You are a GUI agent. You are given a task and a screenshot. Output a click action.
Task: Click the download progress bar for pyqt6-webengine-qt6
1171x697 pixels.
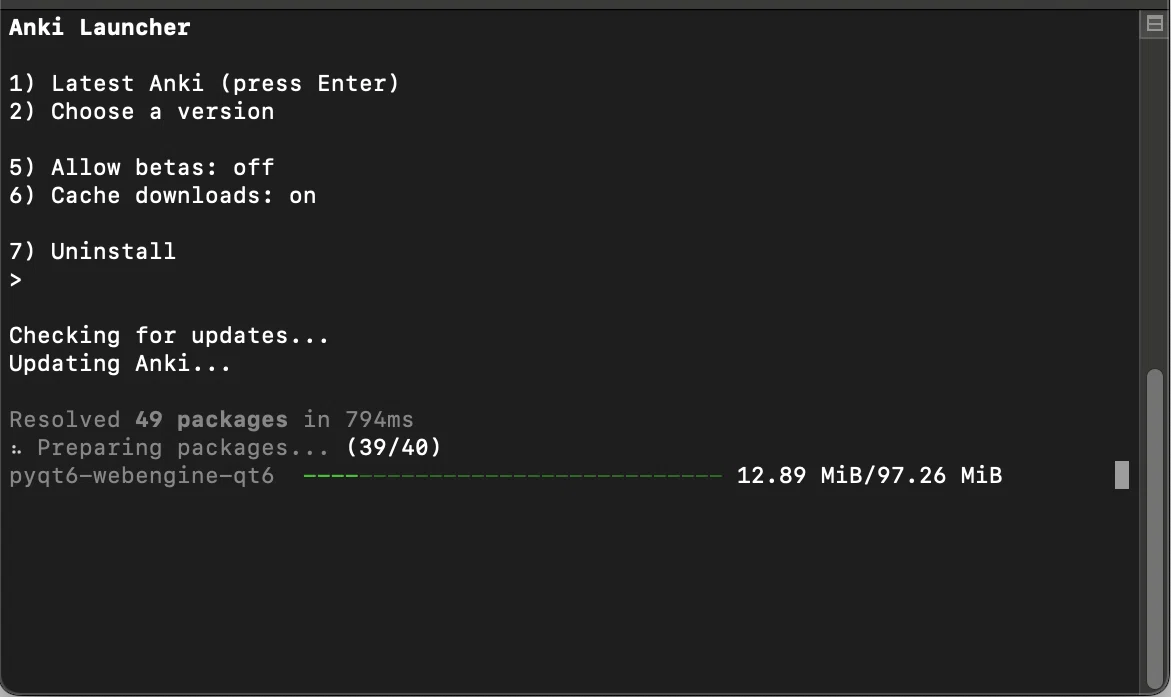pos(512,475)
